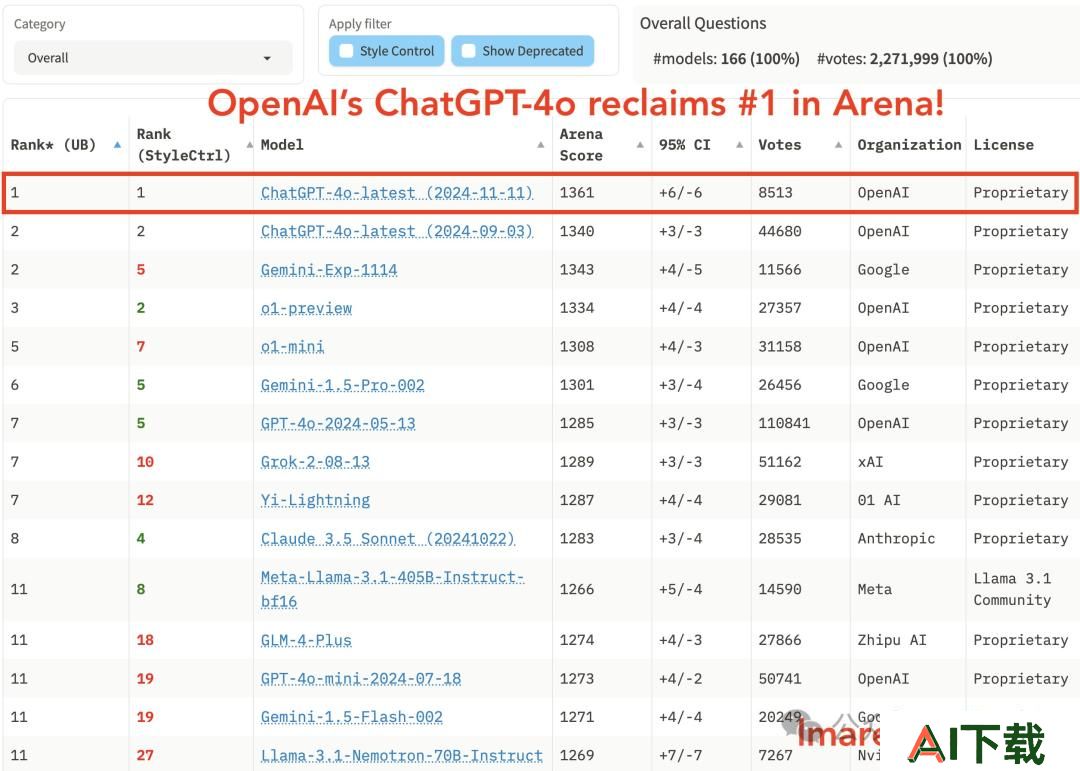
Task: Visit the GPT-4o-mini-2024-07-18 link
Action: (361, 679)
